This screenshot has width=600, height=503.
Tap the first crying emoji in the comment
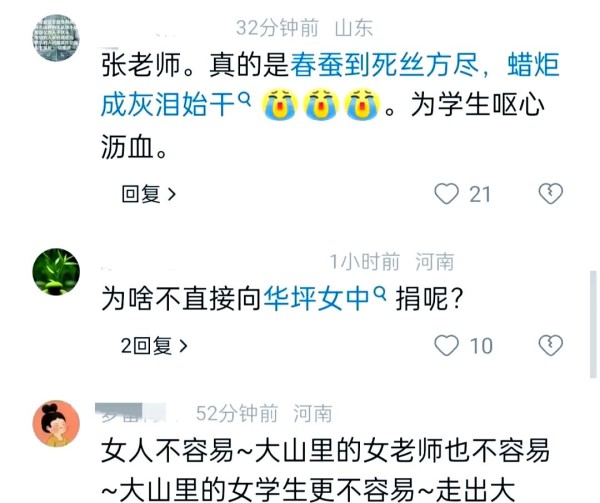point(280,104)
